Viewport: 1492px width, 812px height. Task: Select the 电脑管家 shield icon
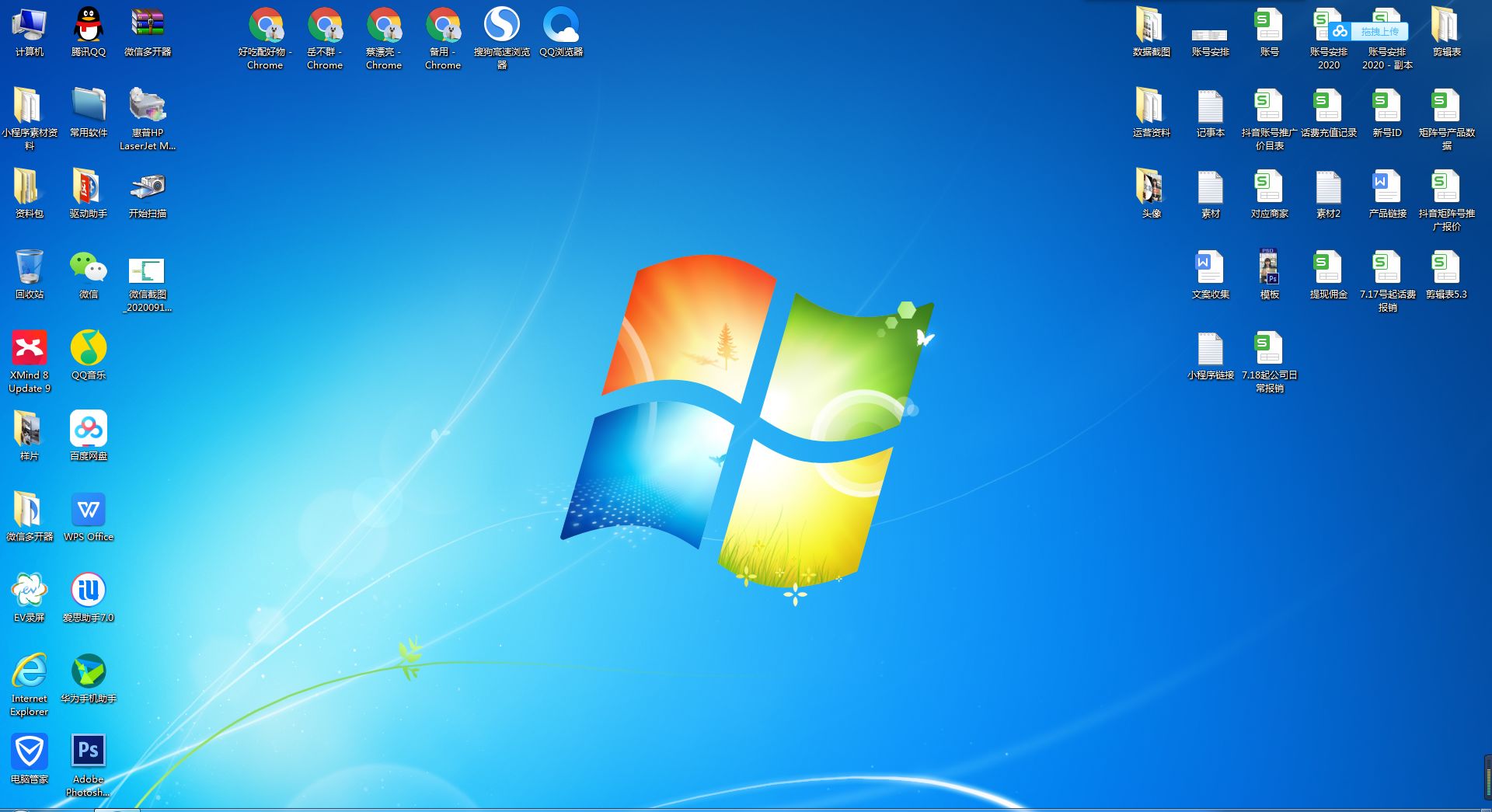point(30,753)
